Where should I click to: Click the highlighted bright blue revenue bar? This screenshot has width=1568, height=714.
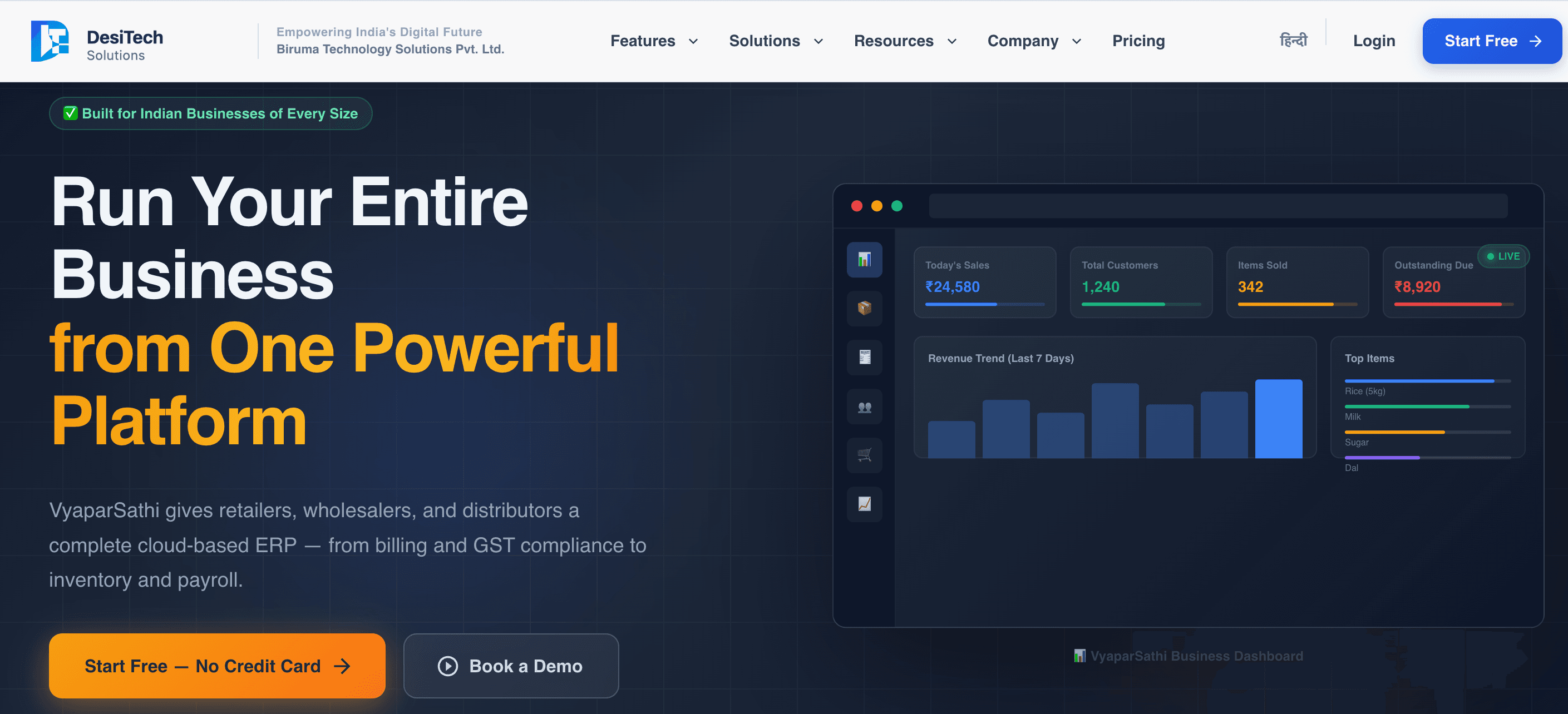tap(1278, 418)
